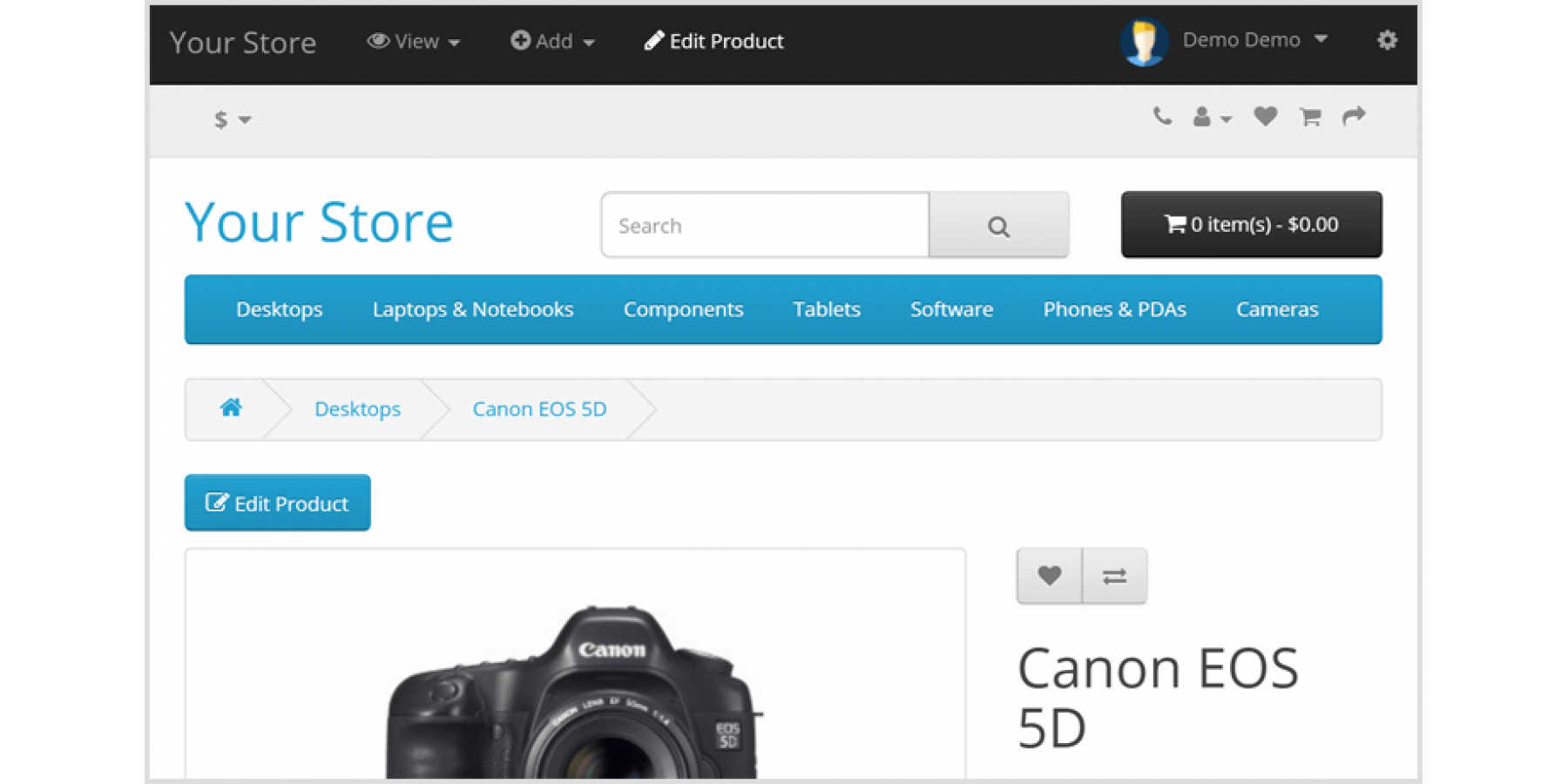Click Edit Product in the admin bar
Image resolution: width=1568 pixels, height=784 pixels.
coord(713,41)
